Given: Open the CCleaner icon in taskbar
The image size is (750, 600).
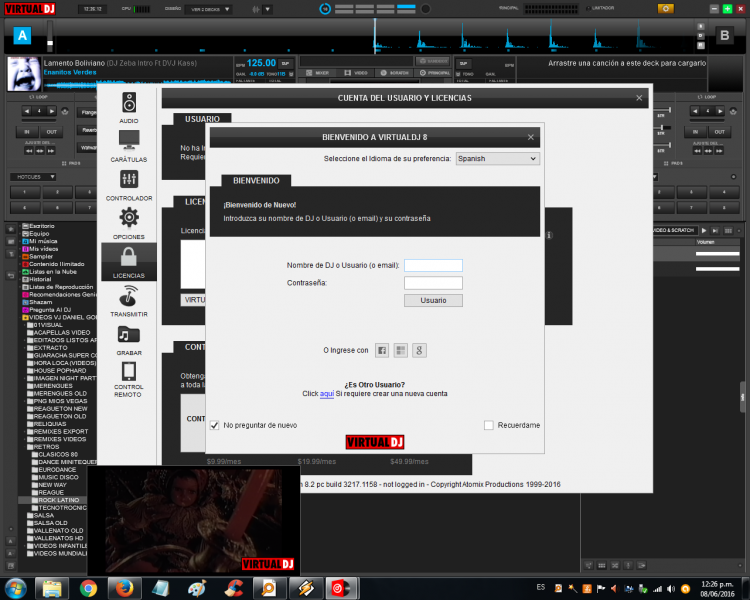Looking at the screenshot, I should tap(234, 589).
